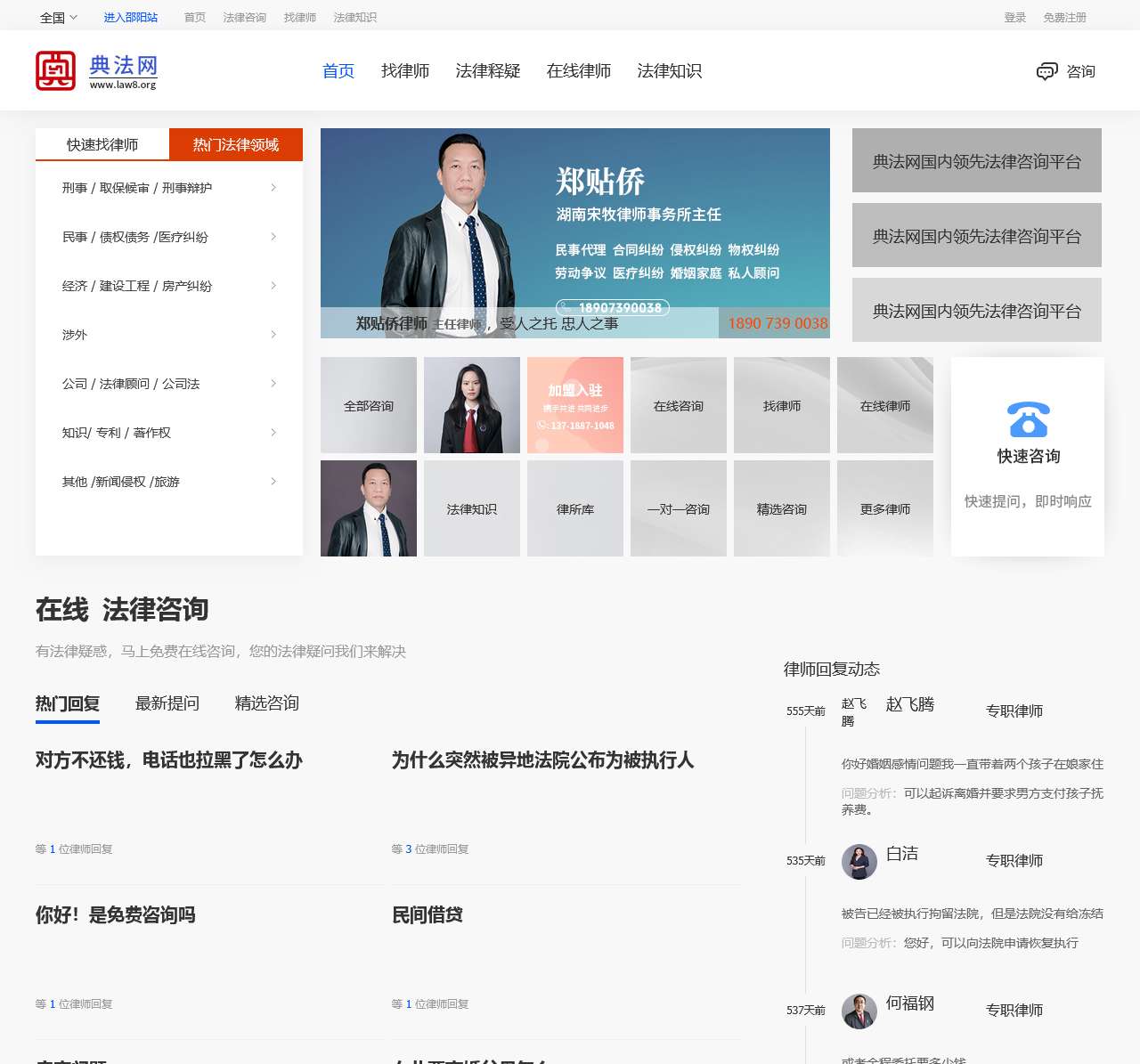Viewport: 1140px width, 1064px height.
Task: Open 律所库 tile
Action: (x=575, y=508)
